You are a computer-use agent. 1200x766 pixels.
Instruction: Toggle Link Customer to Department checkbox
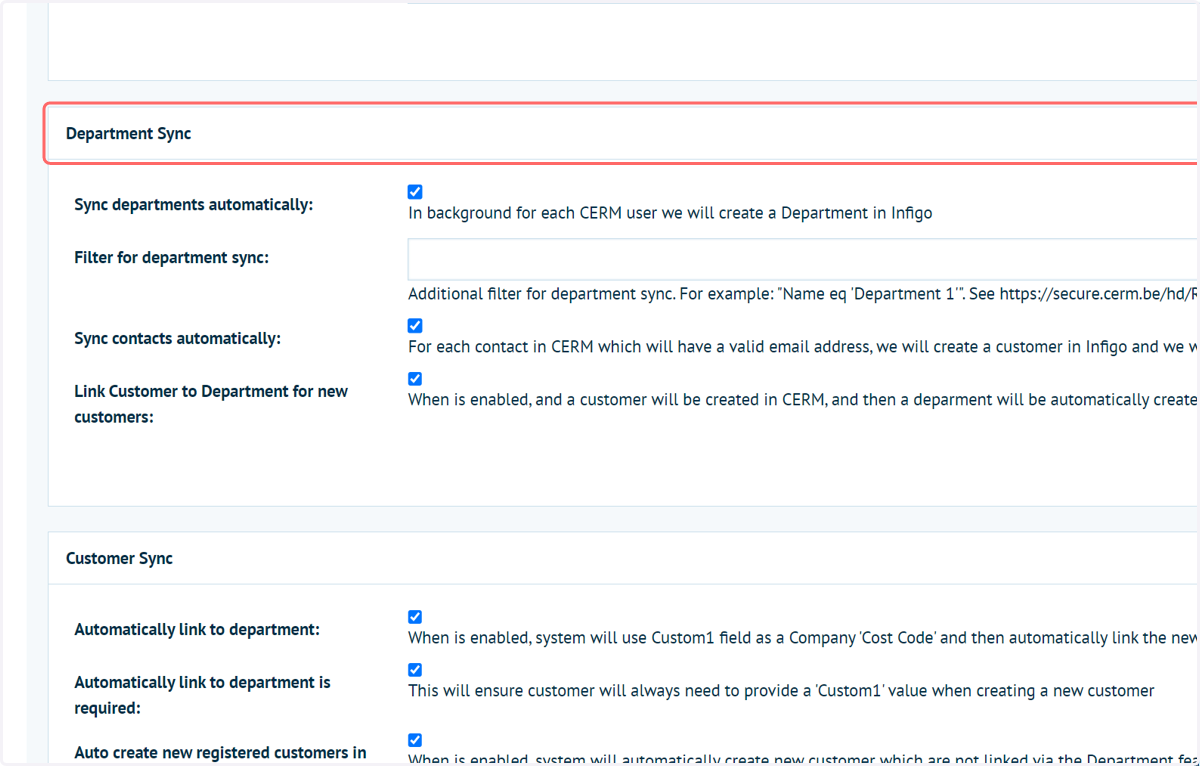tap(415, 379)
